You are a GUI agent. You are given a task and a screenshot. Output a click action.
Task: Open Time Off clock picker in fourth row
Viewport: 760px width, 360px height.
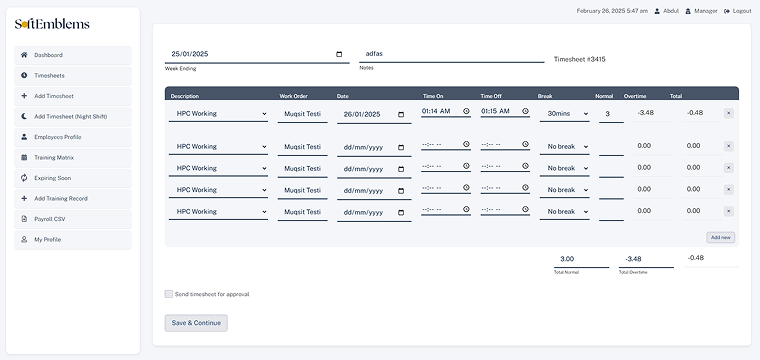(x=525, y=188)
